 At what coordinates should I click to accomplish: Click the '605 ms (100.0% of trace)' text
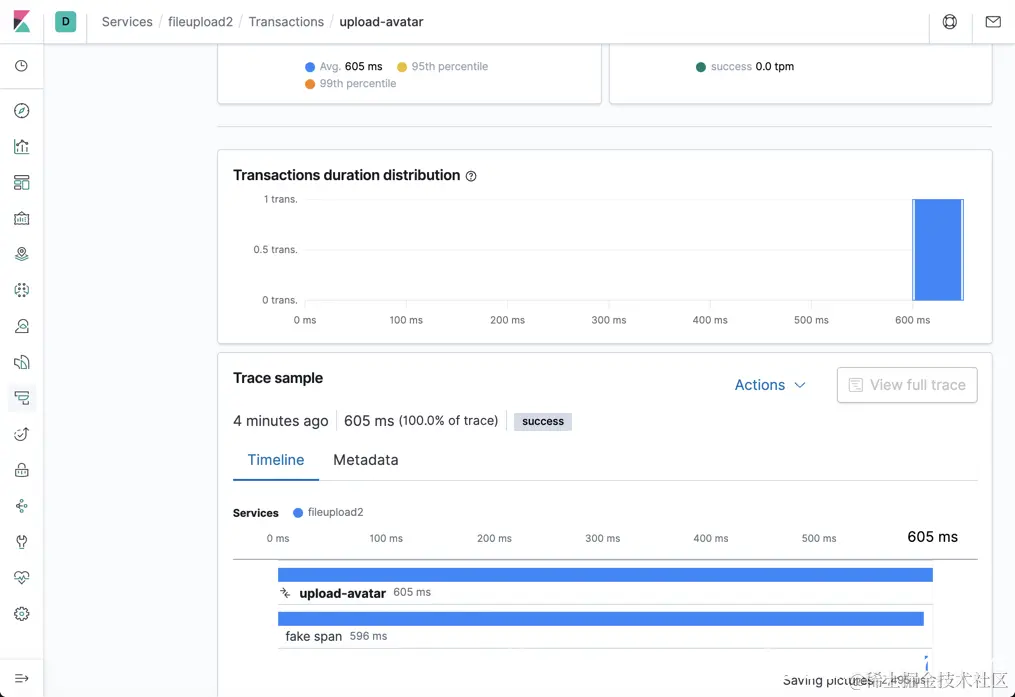pyautogui.click(x=421, y=421)
